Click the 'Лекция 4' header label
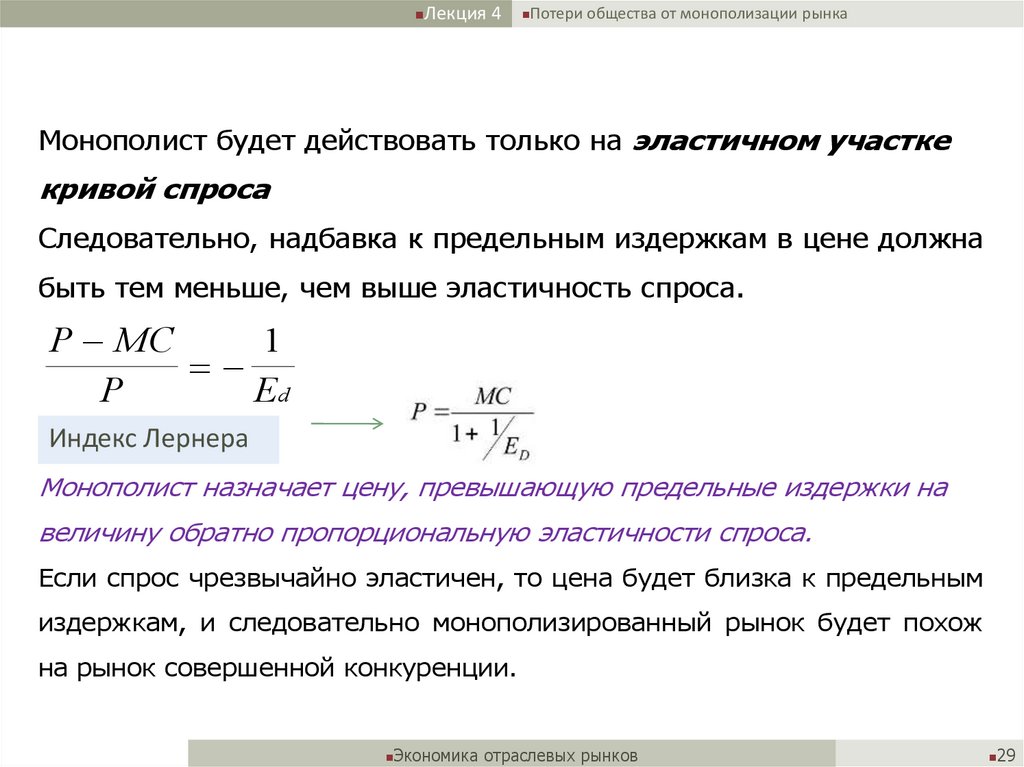 click(462, 14)
